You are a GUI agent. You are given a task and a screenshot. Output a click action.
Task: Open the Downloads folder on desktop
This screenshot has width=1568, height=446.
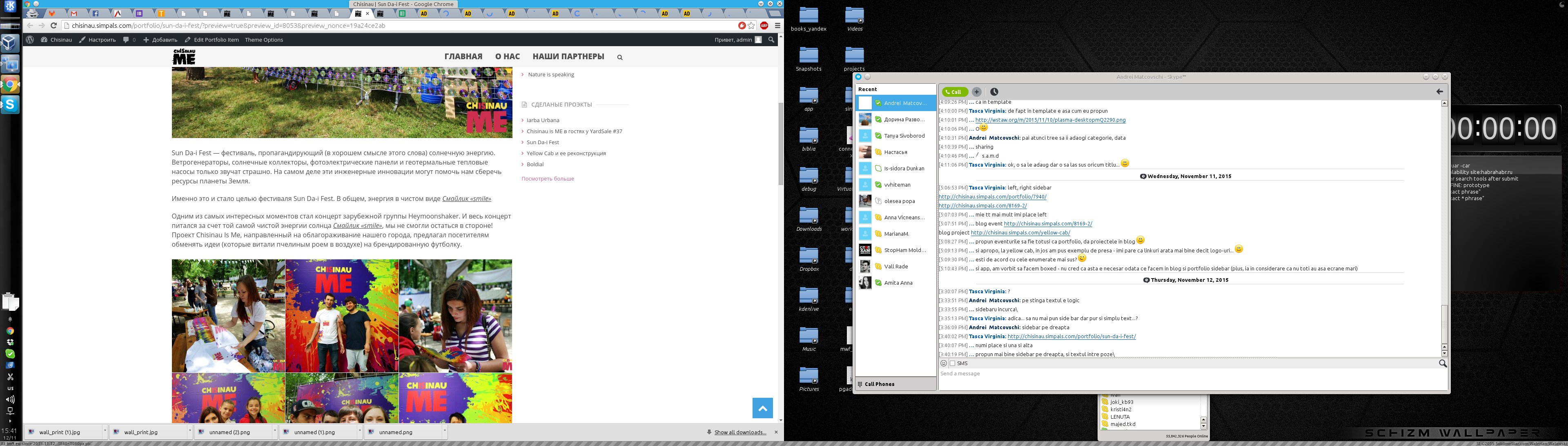coord(809,220)
